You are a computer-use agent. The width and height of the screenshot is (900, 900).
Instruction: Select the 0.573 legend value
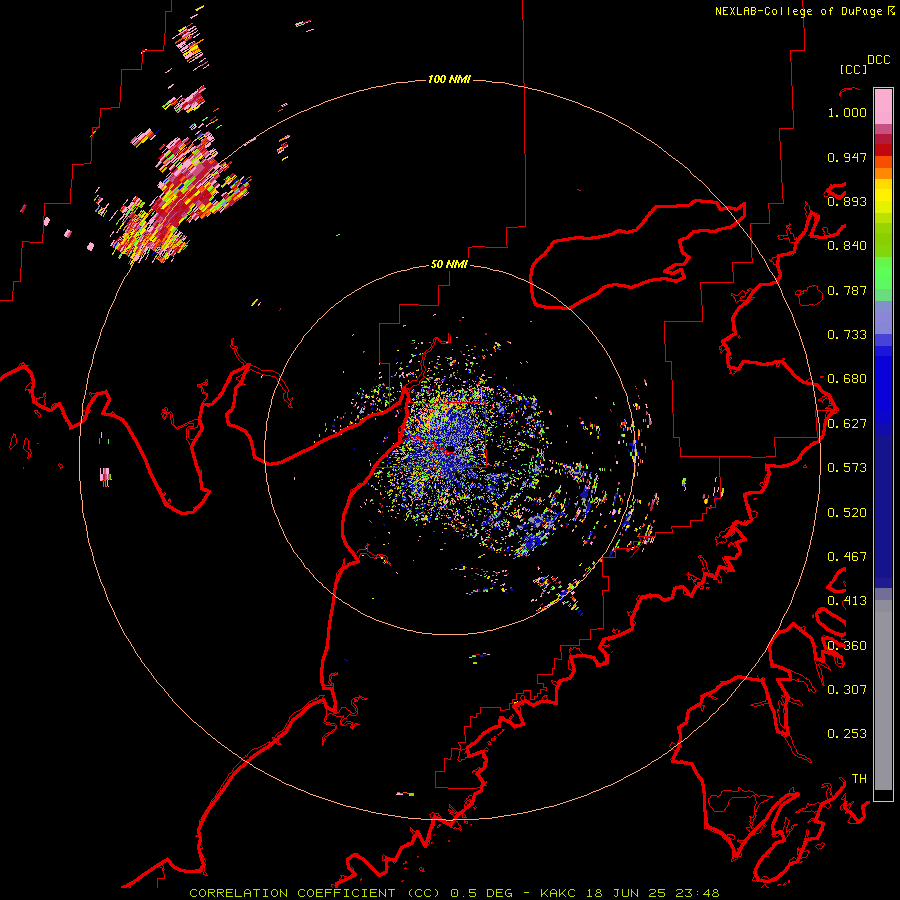[847, 468]
